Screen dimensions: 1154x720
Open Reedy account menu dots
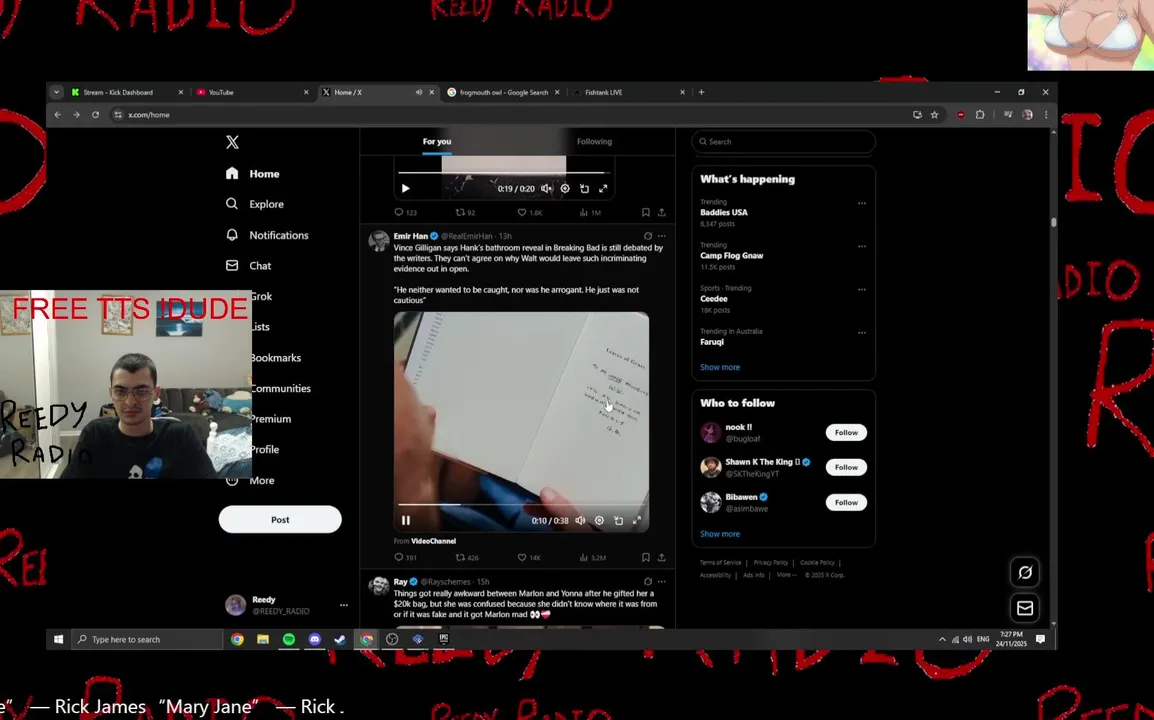(344, 604)
